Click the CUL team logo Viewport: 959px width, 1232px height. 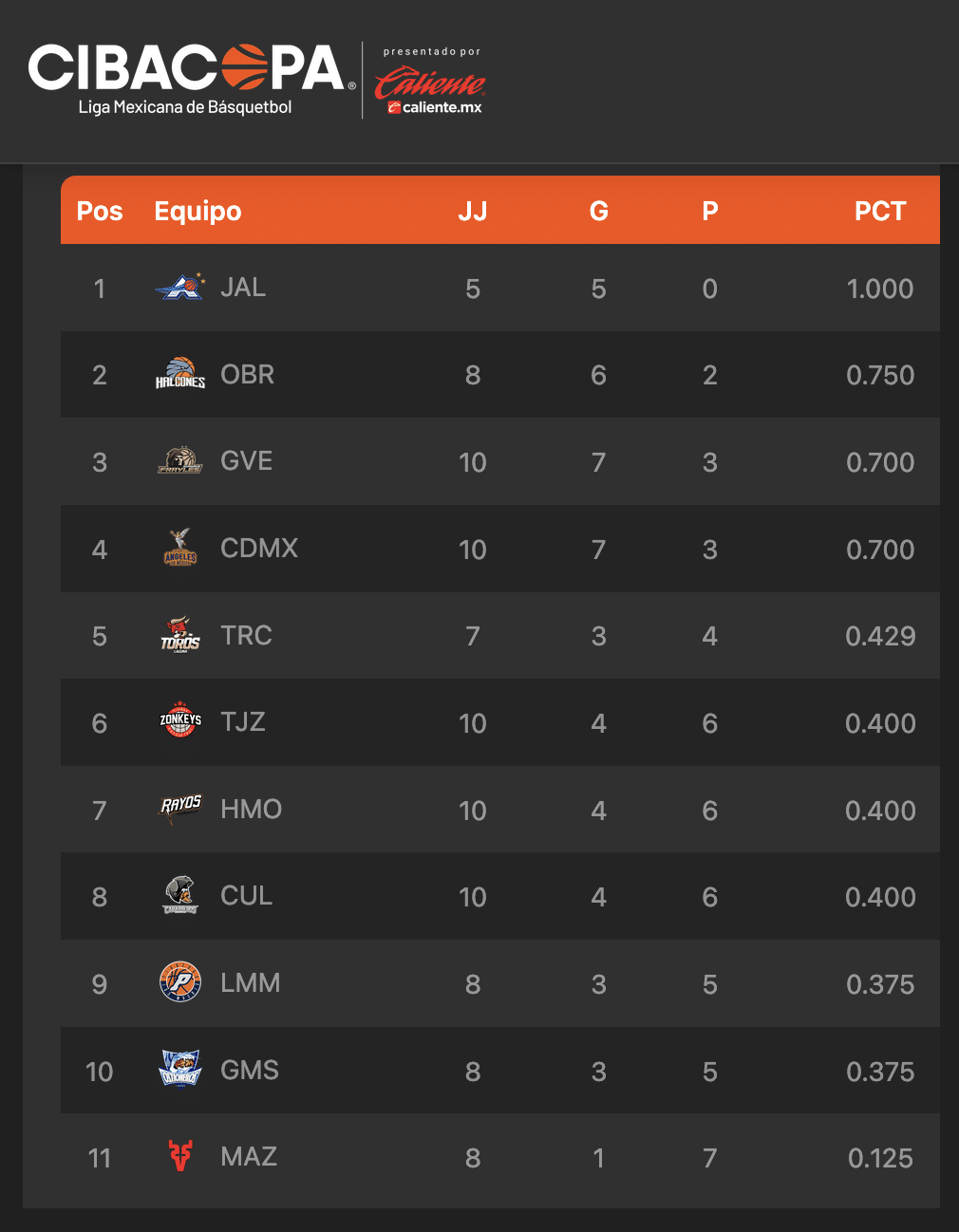pyautogui.click(x=180, y=896)
